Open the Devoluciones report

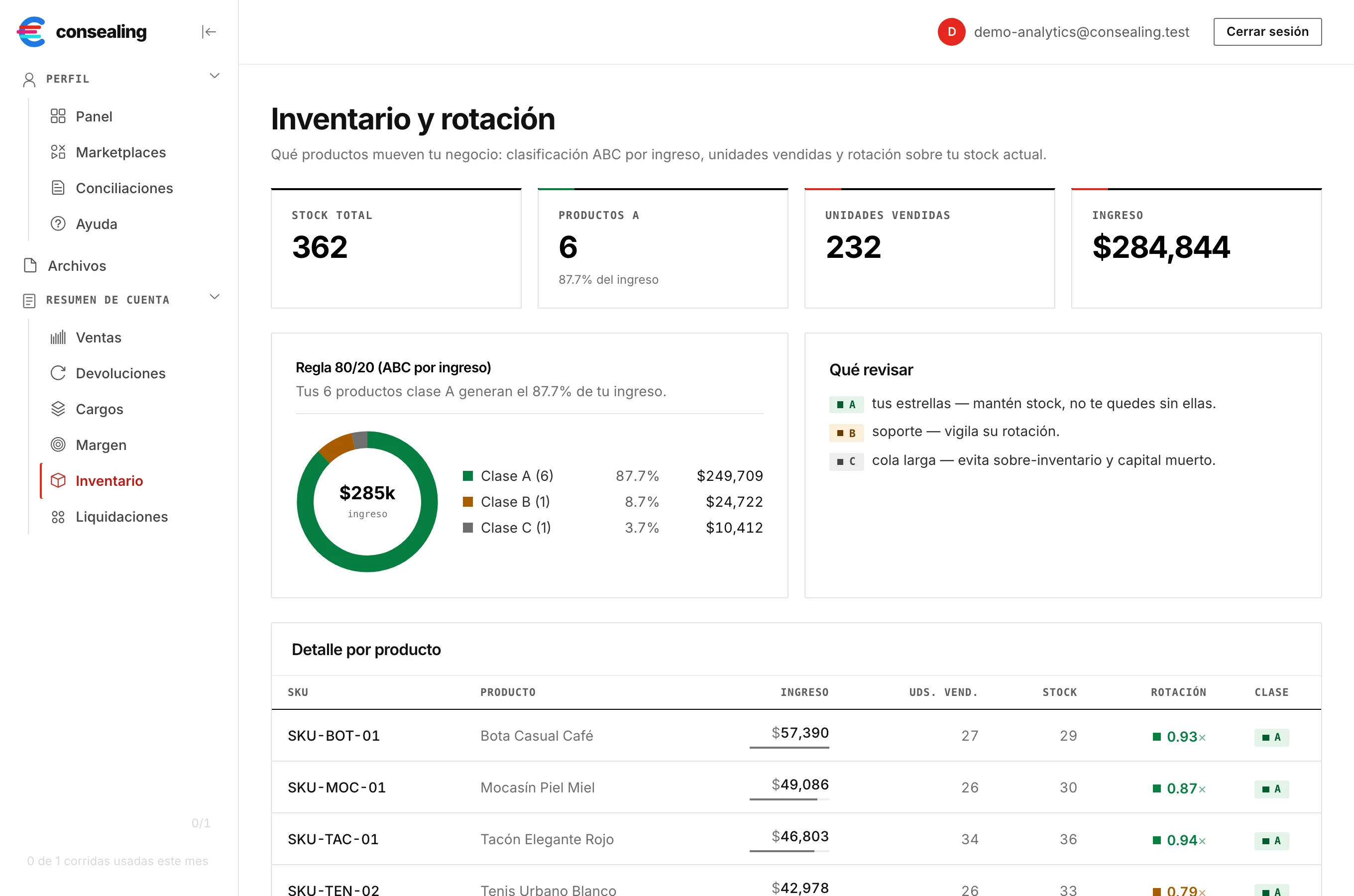[120, 373]
